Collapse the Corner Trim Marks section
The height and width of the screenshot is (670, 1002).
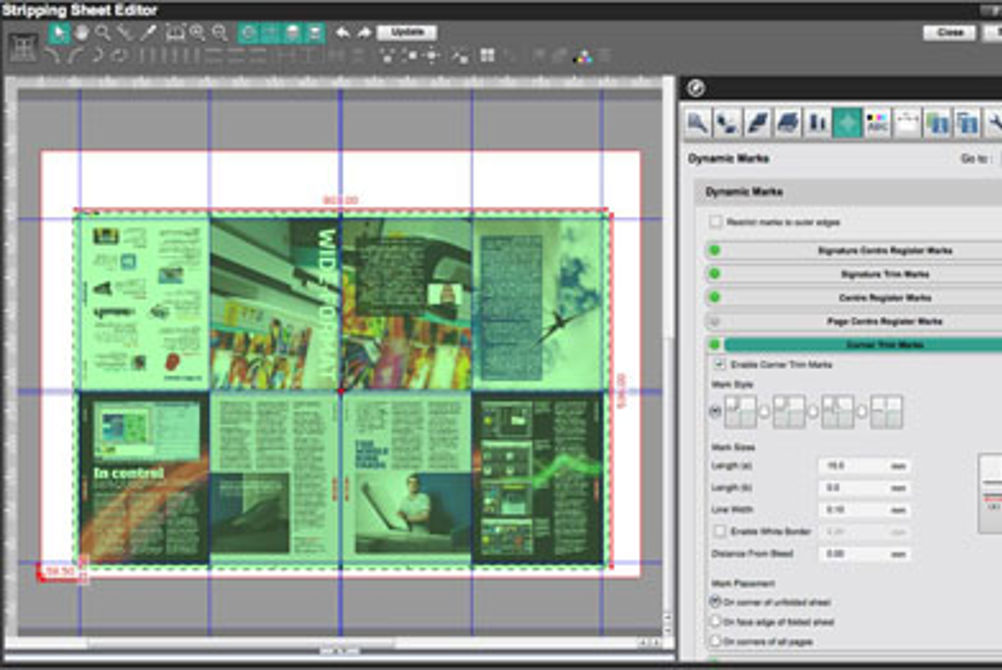(x=885, y=345)
